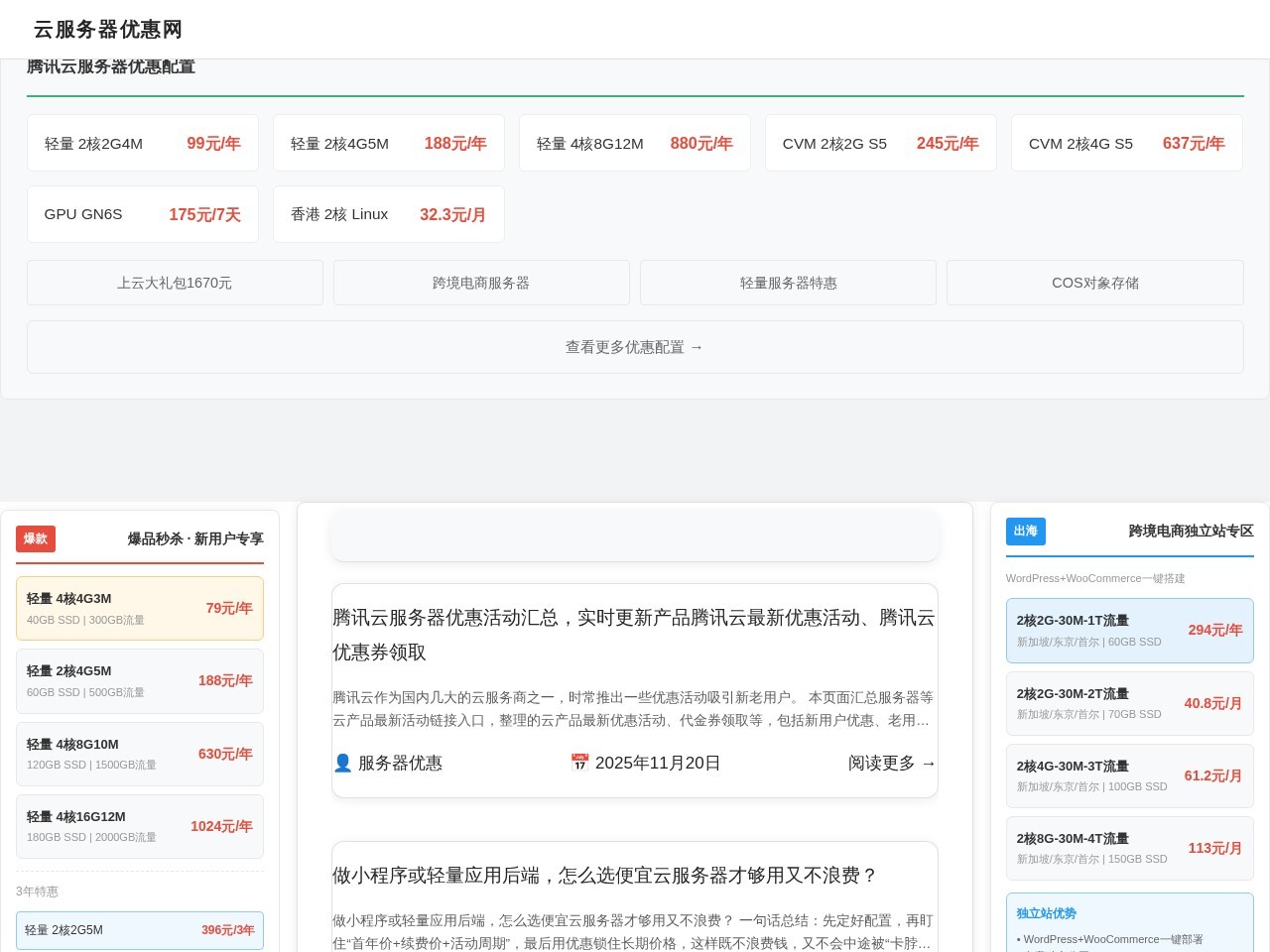
Task: Click the 独立站优势 heading
Action: [x=1046, y=913]
